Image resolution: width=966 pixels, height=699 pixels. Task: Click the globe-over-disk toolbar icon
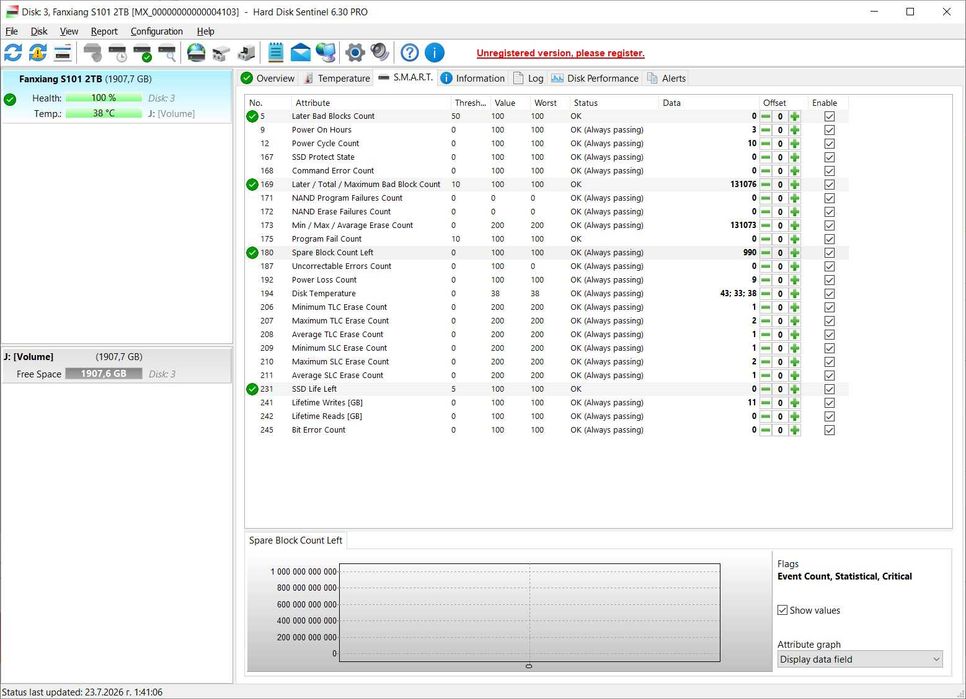click(x=196, y=53)
